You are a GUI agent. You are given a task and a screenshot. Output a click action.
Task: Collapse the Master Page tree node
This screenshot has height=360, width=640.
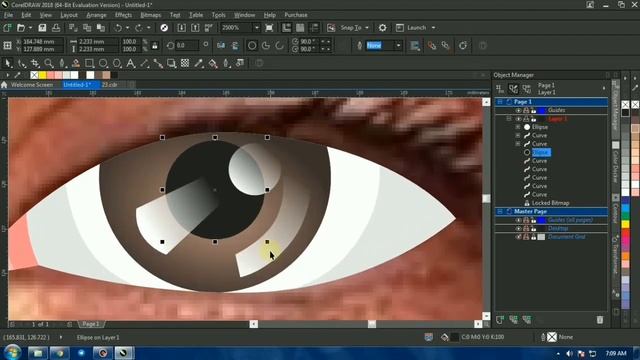point(500,211)
